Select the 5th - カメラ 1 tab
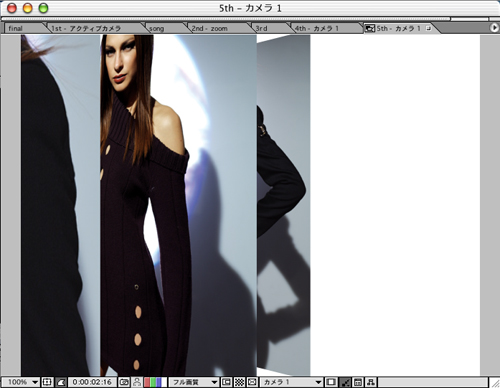The width and height of the screenshot is (500, 388). tap(399, 29)
